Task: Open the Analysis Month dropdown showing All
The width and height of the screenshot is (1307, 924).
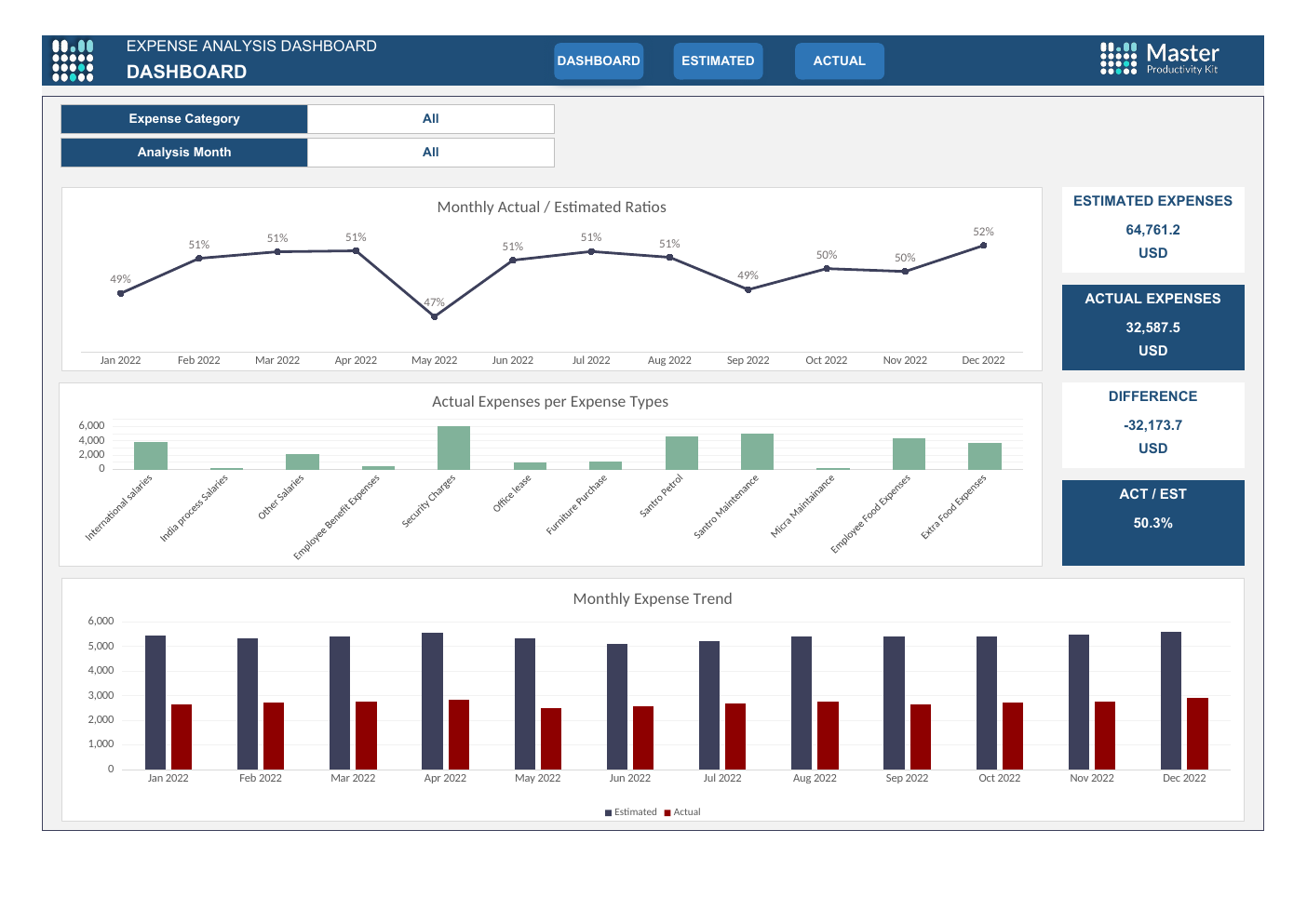Action: [431, 153]
